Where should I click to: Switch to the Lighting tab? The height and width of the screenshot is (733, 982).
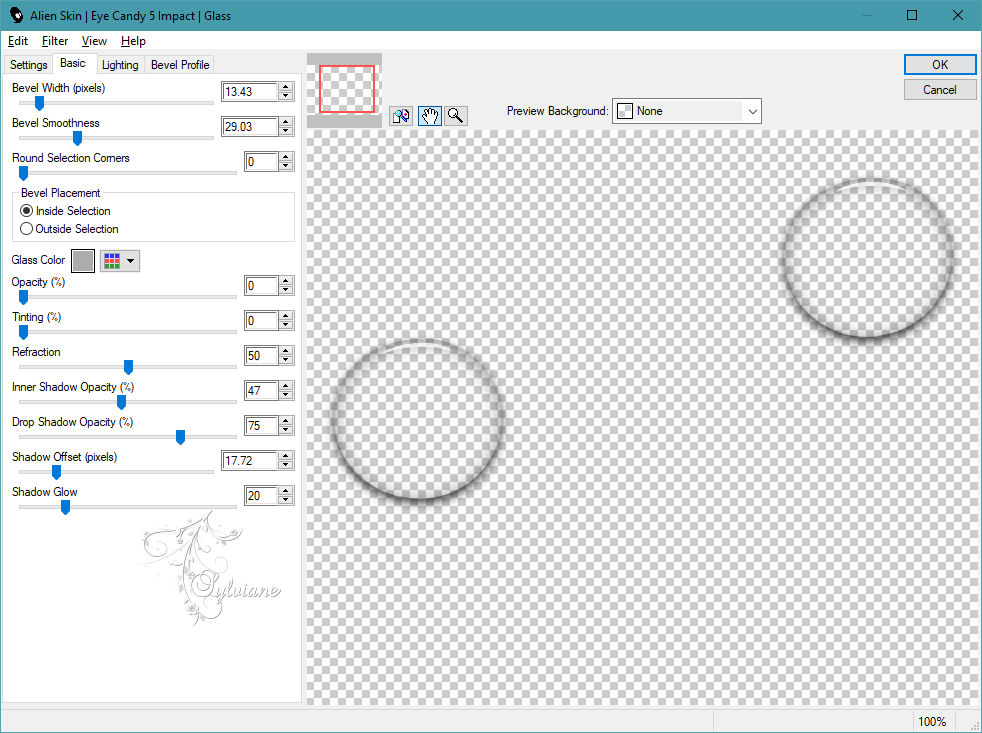point(120,65)
